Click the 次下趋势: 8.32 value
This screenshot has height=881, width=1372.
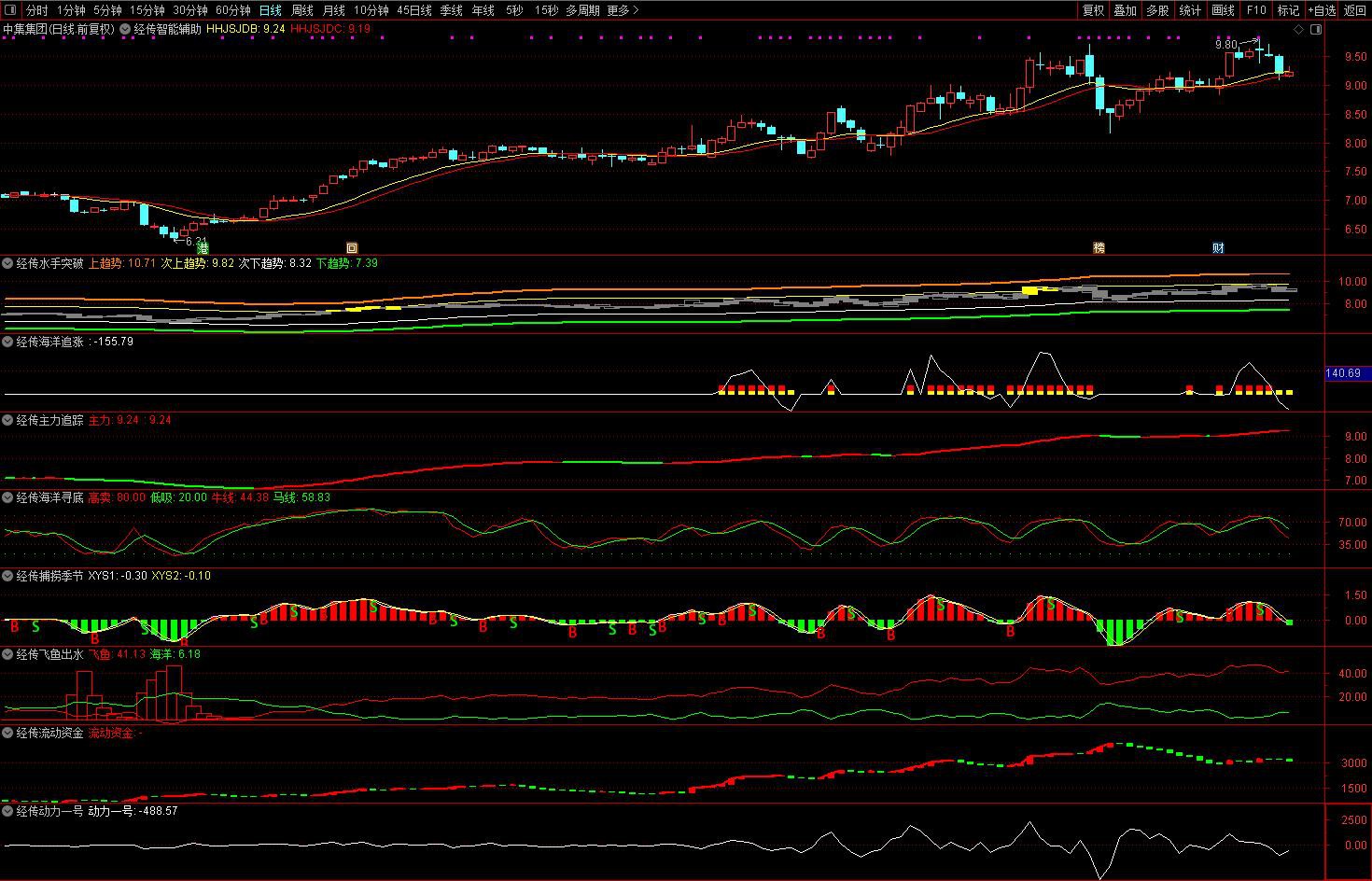[275, 263]
